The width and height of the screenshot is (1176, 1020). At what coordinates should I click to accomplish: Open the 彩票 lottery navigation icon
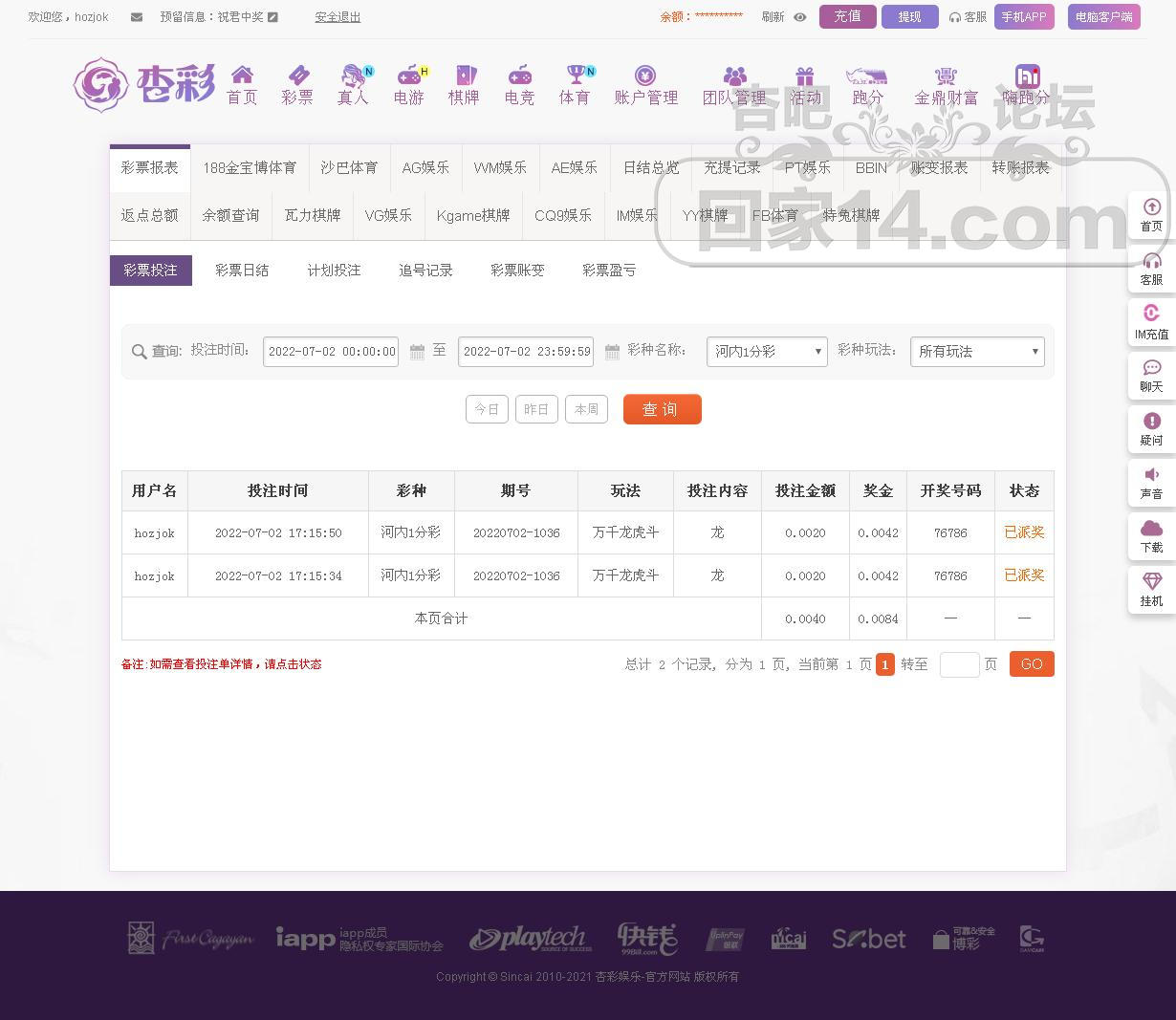(297, 75)
